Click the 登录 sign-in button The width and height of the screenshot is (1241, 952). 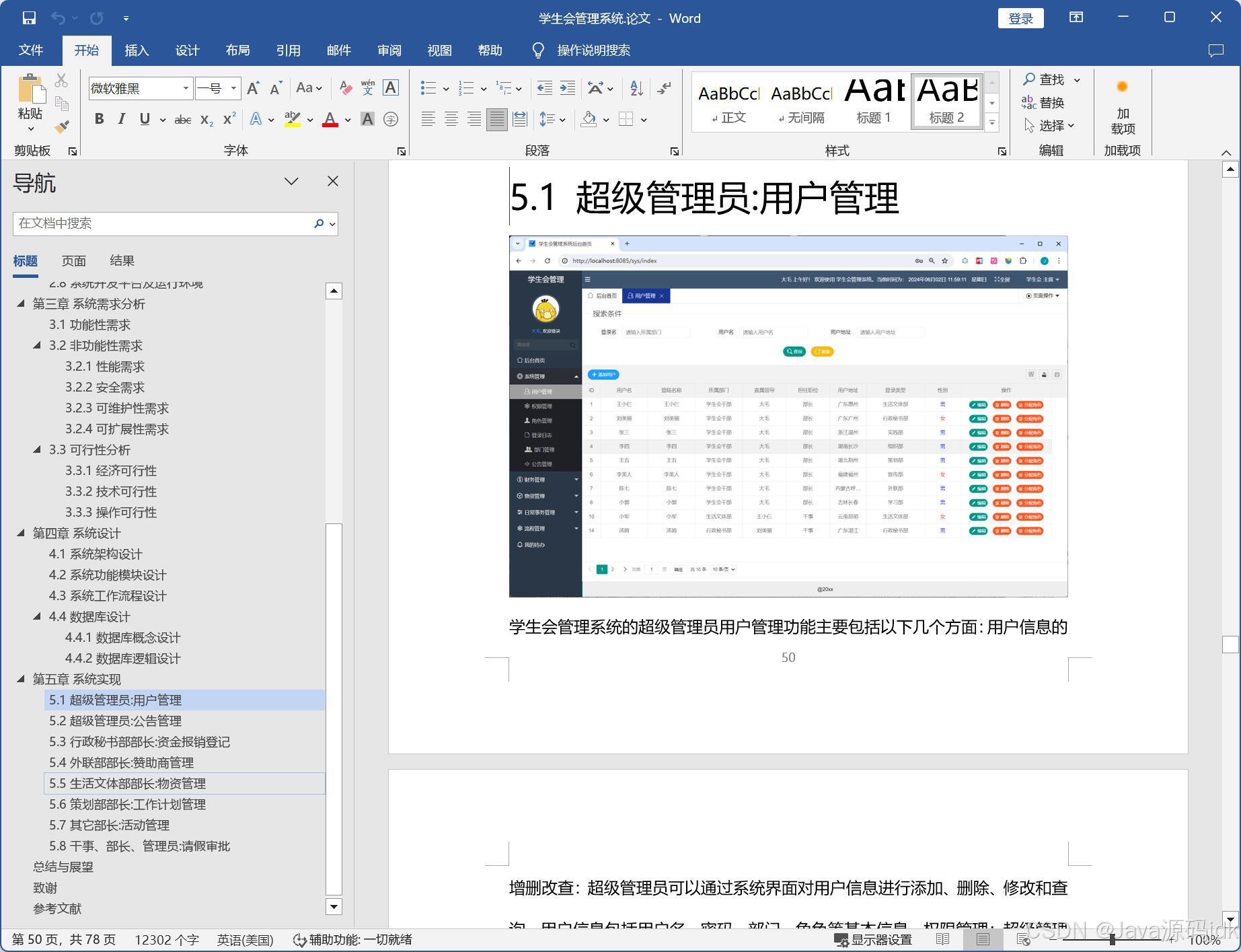(1020, 18)
